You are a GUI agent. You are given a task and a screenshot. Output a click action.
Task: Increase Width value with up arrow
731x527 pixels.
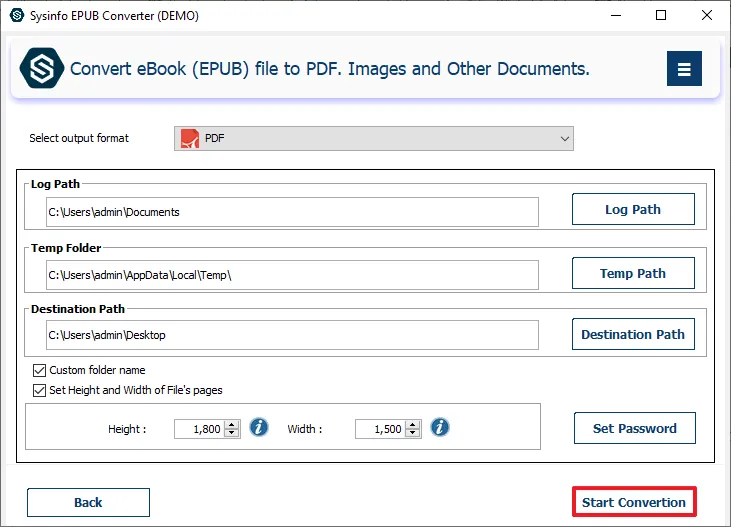(x=413, y=424)
